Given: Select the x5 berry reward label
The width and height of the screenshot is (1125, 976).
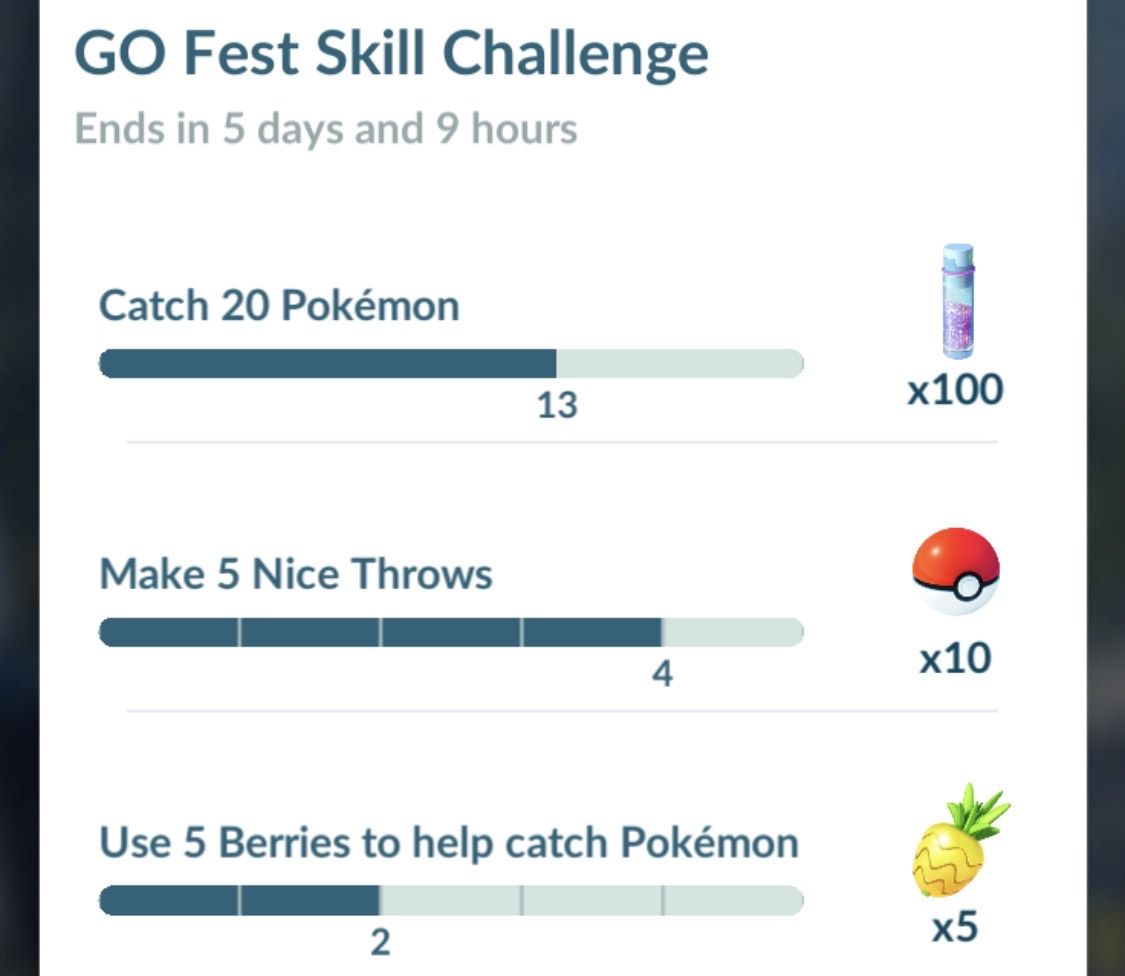Looking at the screenshot, I should click(957, 927).
